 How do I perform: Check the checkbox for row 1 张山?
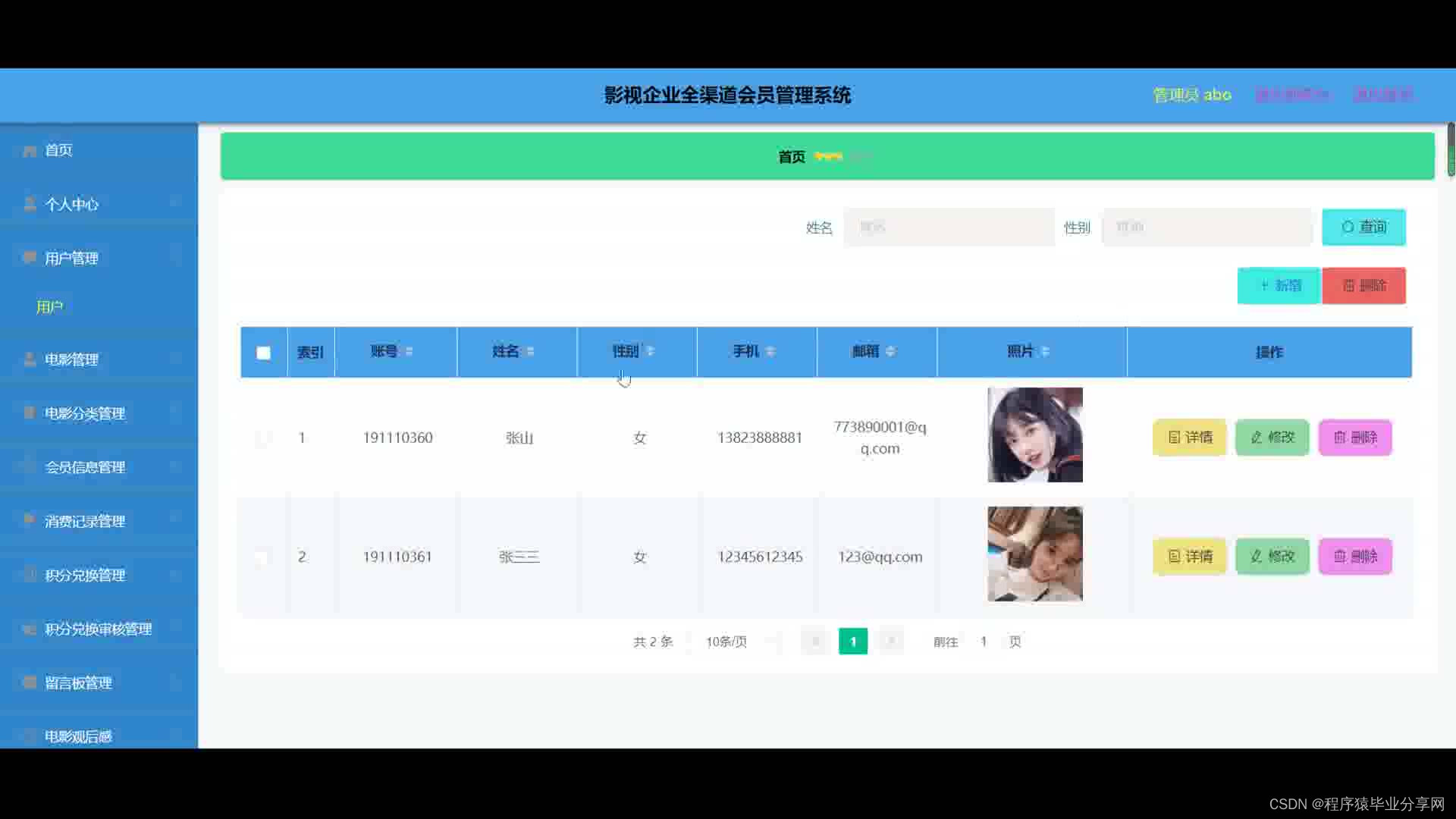click(262, 438)
